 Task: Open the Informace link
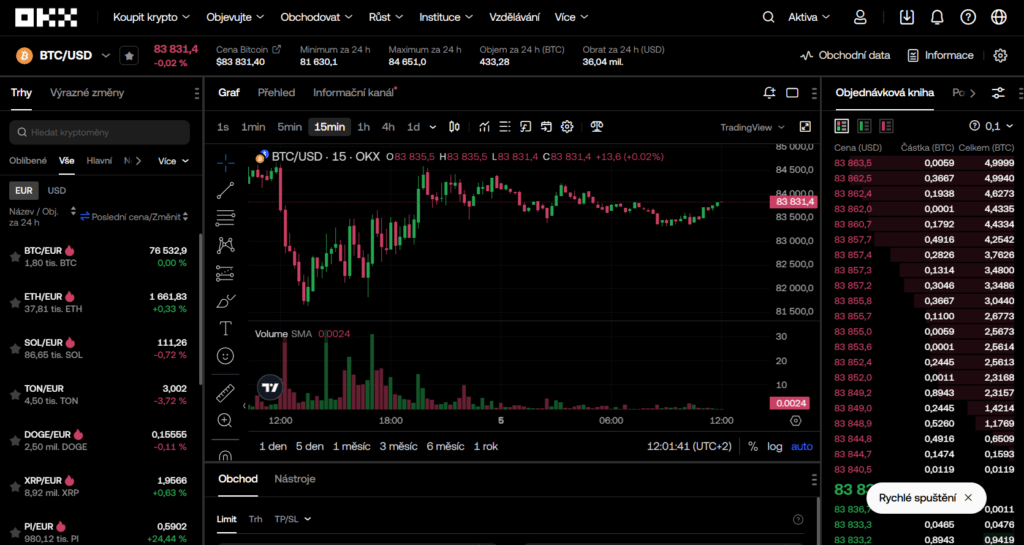pyautogui.click(x=940, y=55)
